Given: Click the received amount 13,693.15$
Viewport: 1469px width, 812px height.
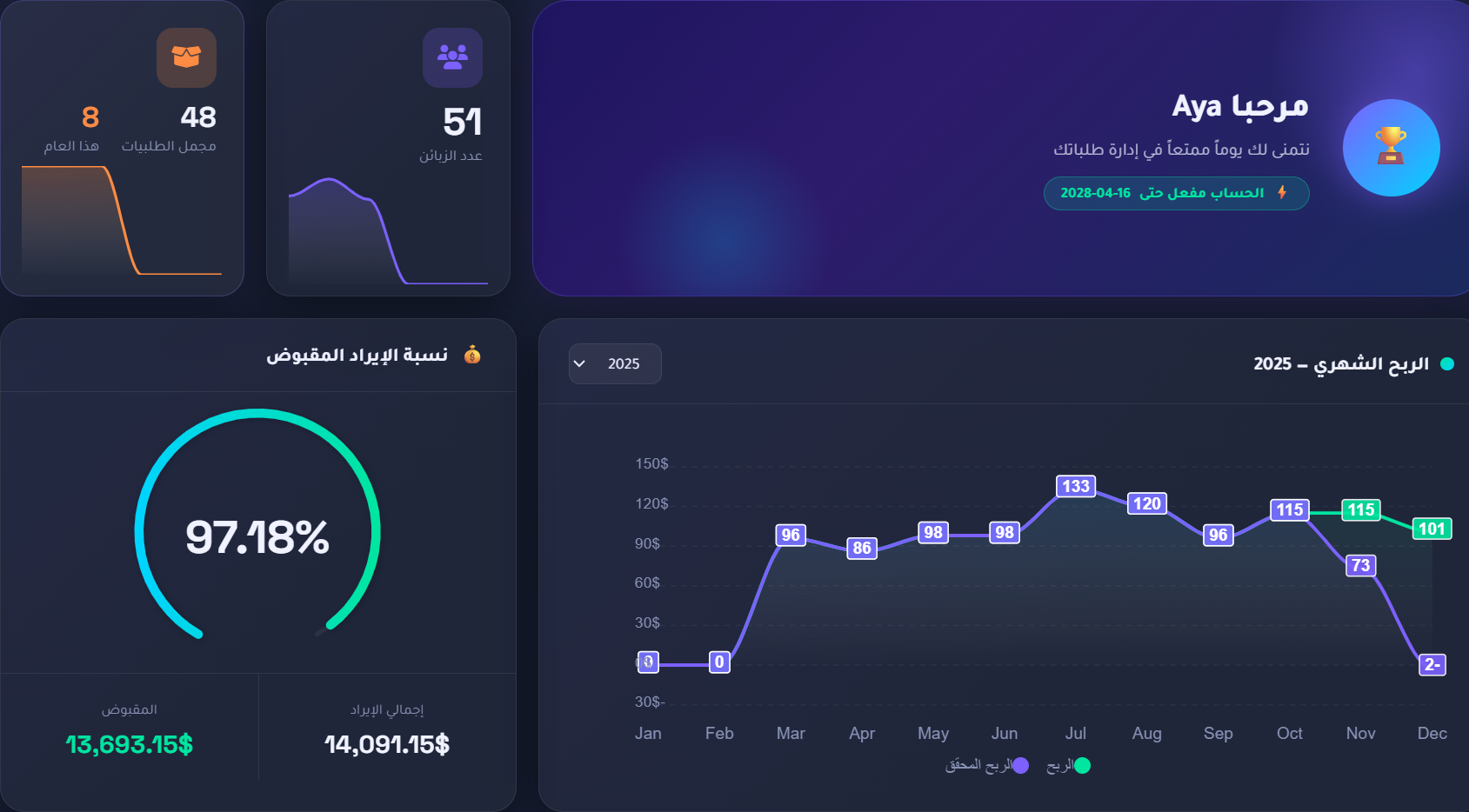Looking at the screenshot, I should click(x=130, y=744).
